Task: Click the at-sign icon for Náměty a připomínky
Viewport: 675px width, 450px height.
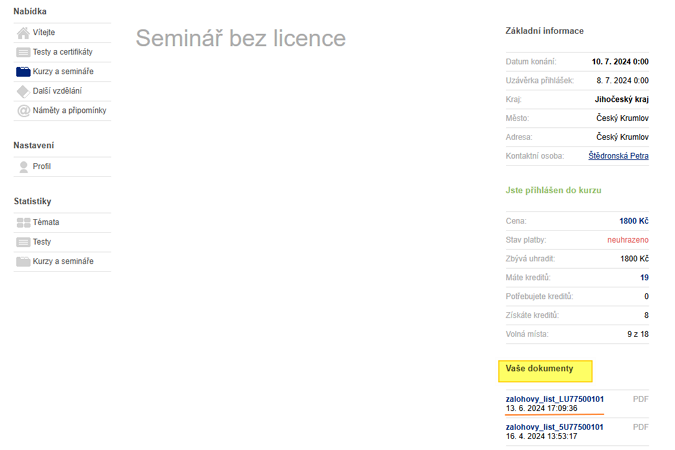Action: 24,111
